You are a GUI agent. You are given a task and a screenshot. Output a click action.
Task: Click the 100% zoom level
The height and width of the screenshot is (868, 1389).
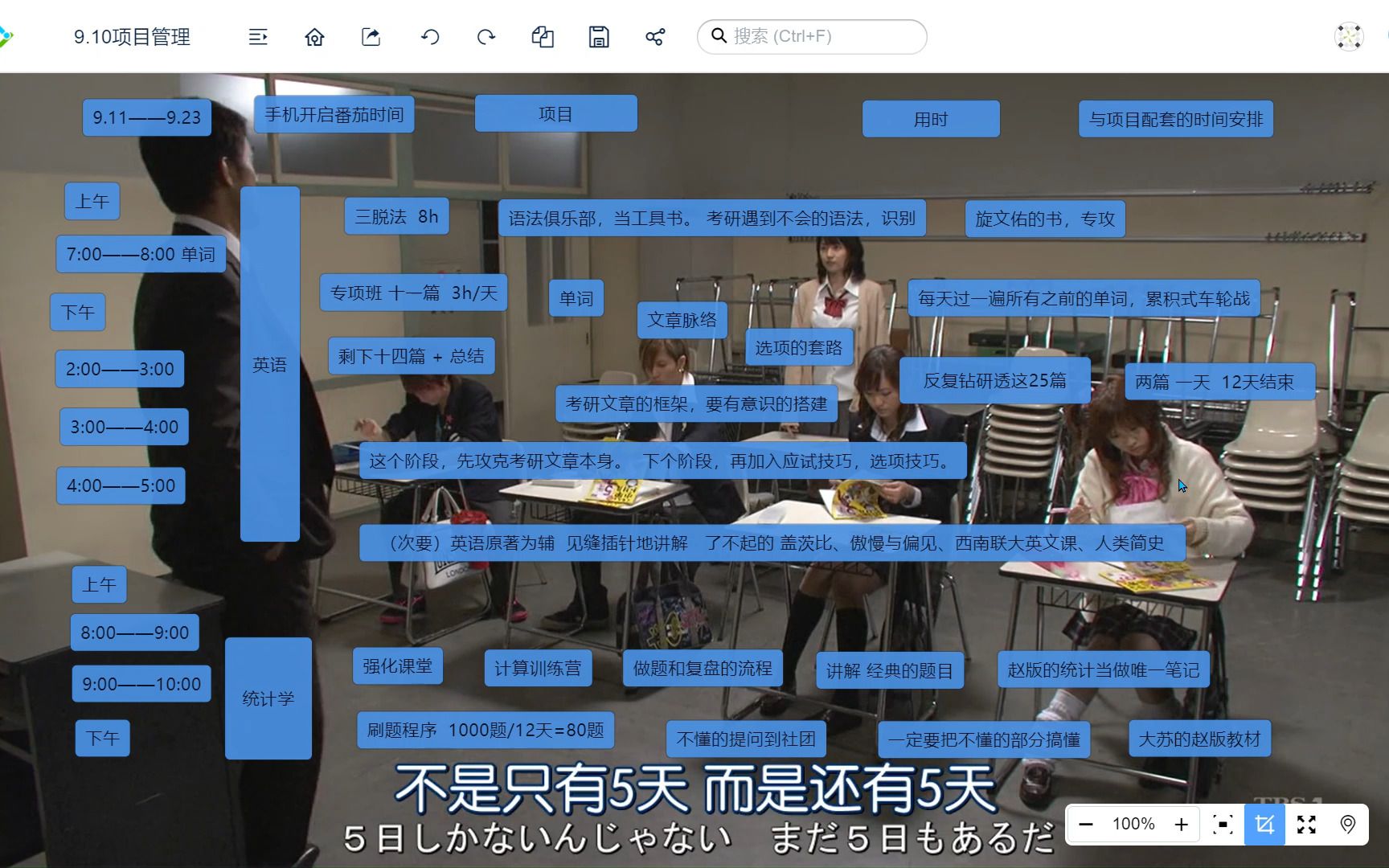click(x=1133, y=824)
